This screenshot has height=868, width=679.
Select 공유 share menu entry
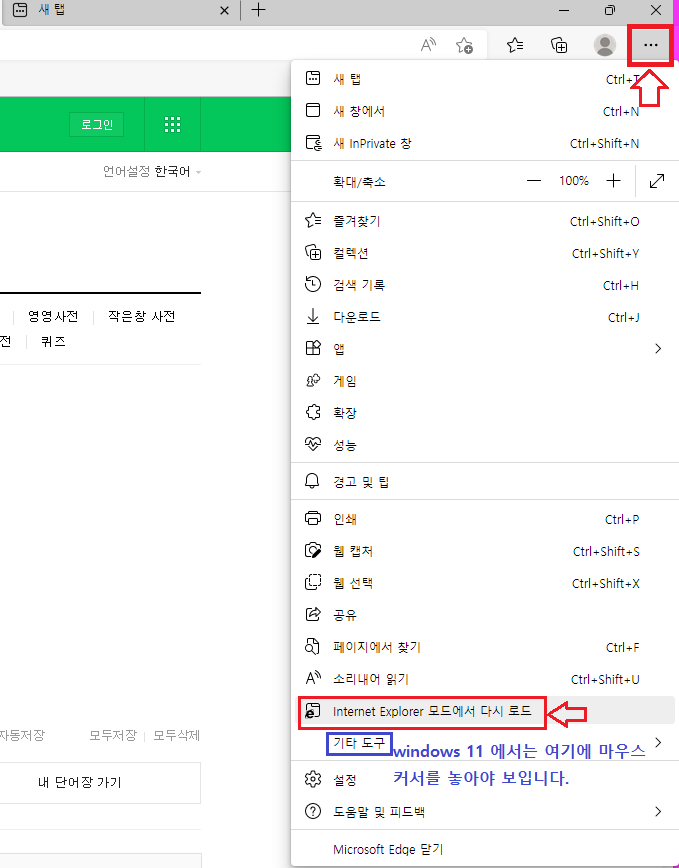point(483,615)
